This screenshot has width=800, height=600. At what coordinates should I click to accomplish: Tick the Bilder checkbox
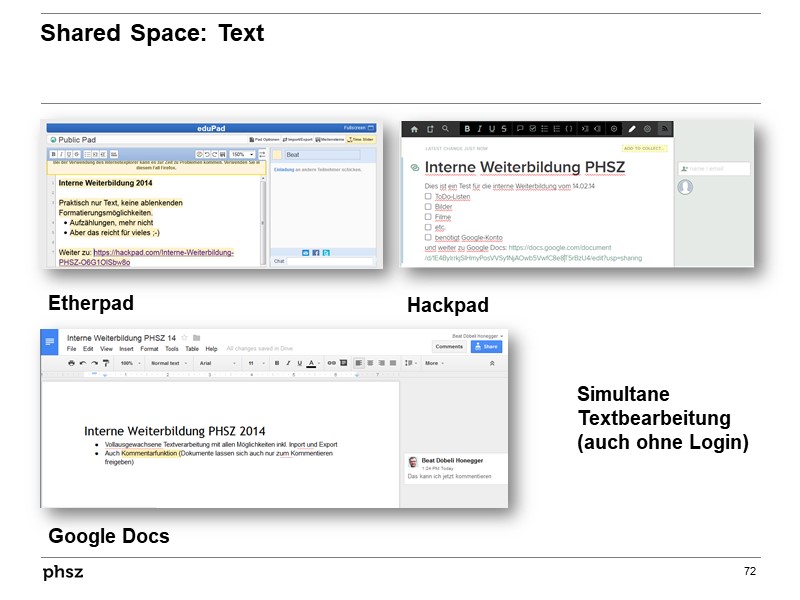[x=426, y=207]
